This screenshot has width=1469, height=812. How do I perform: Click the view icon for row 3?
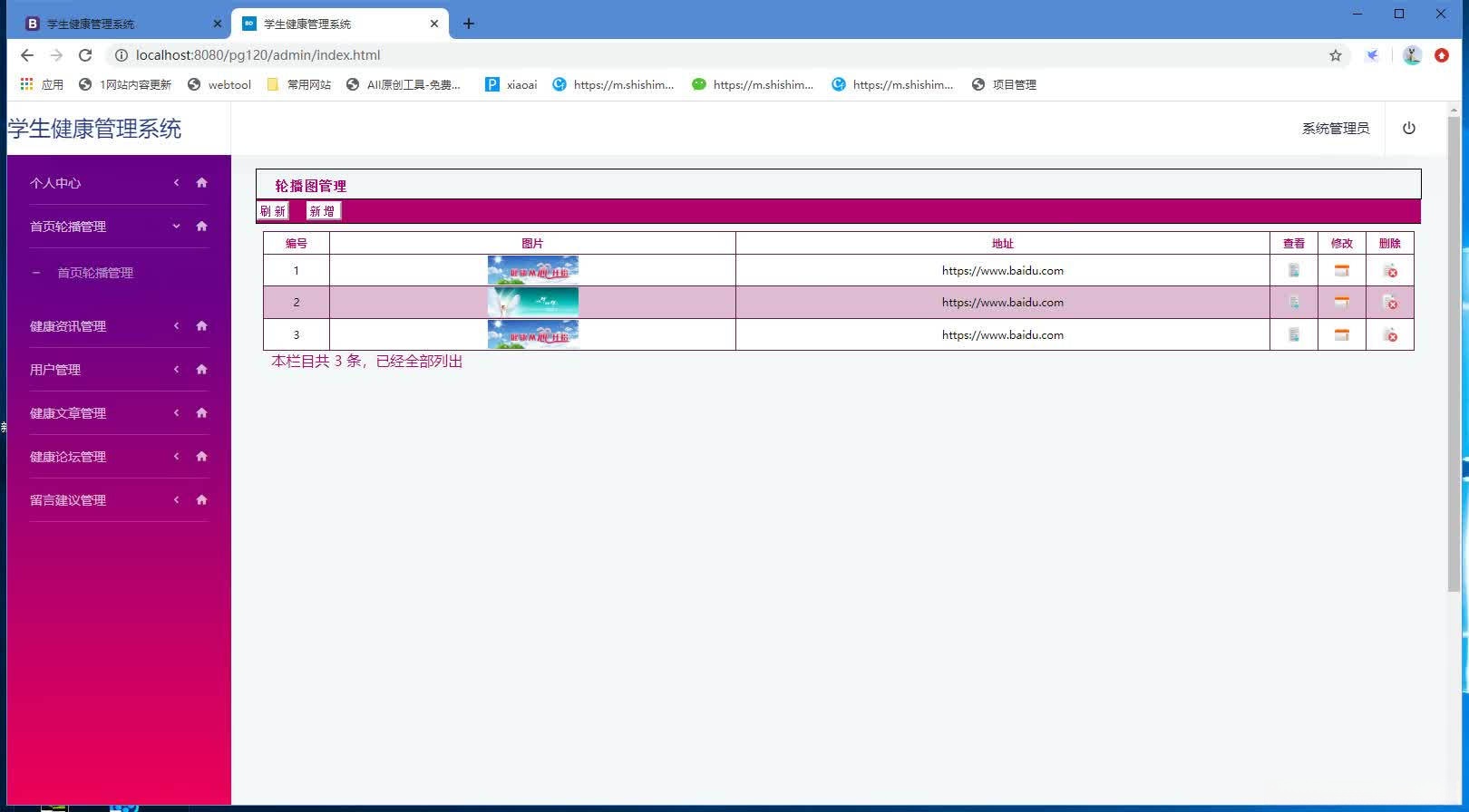tap(1294, 334)
